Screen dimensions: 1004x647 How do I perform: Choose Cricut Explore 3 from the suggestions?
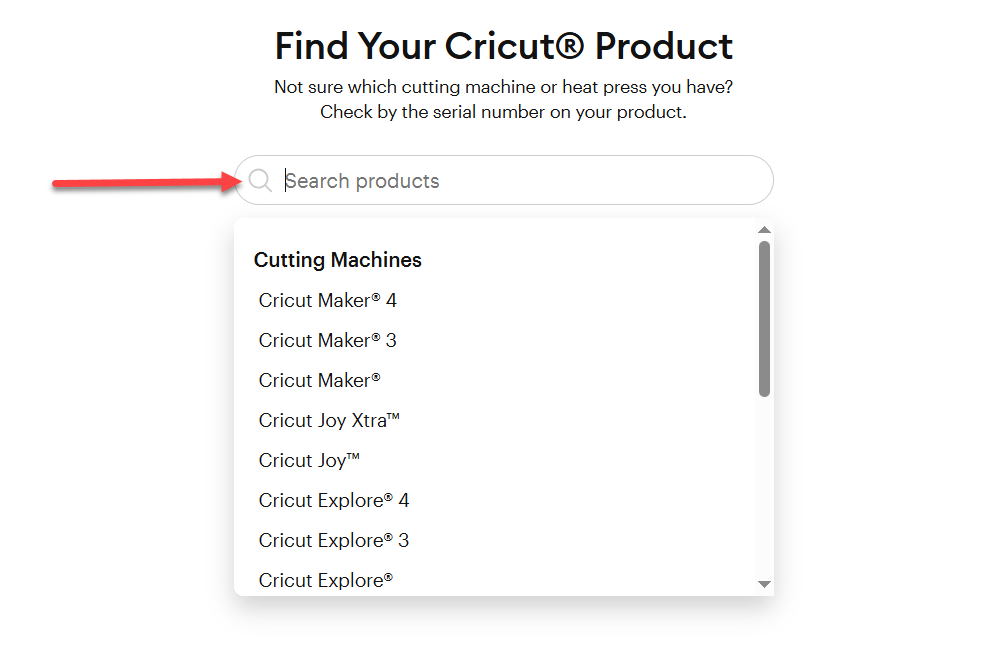click(334, 540)
